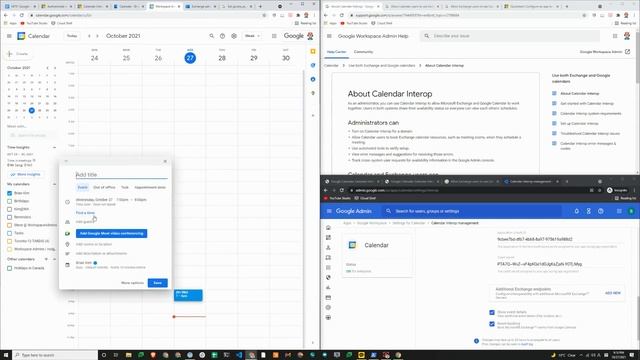Open the Google Calendar main menu hamburger
This screenshot has height=360, width=640.
coord(9,36)
